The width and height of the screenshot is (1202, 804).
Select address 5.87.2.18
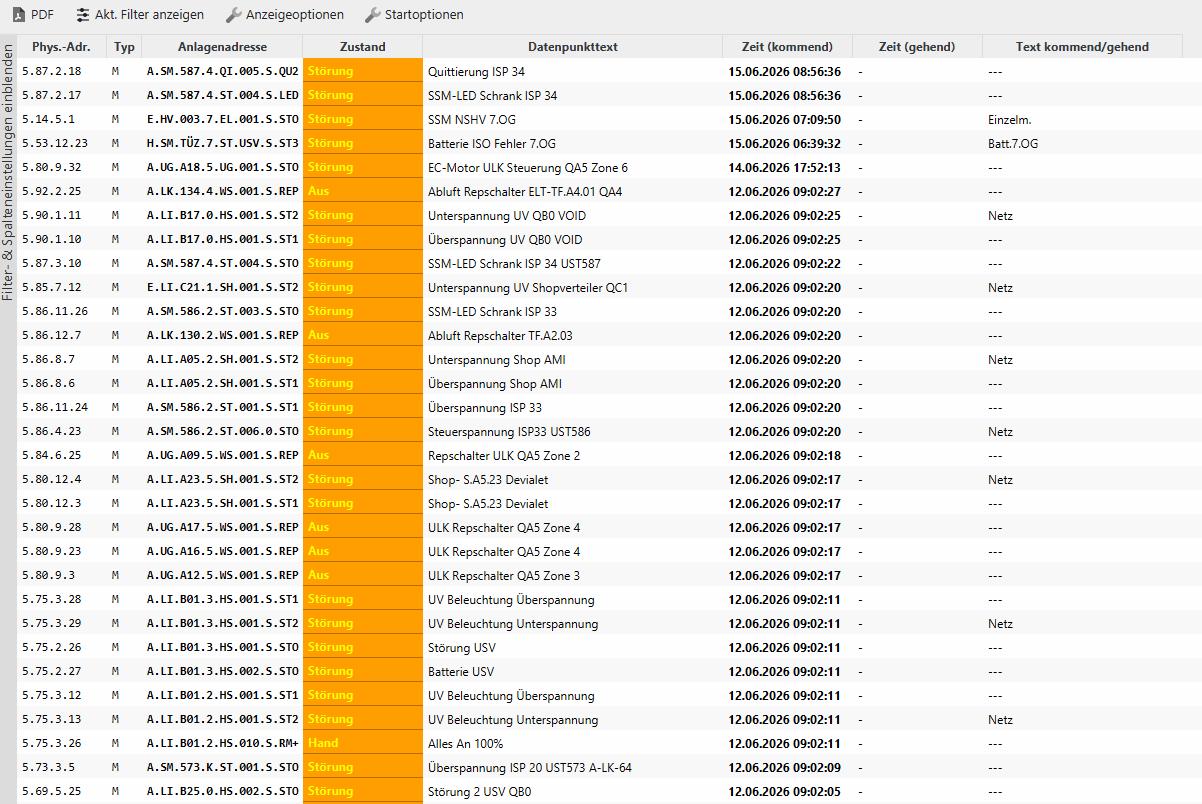pos(51,71)
